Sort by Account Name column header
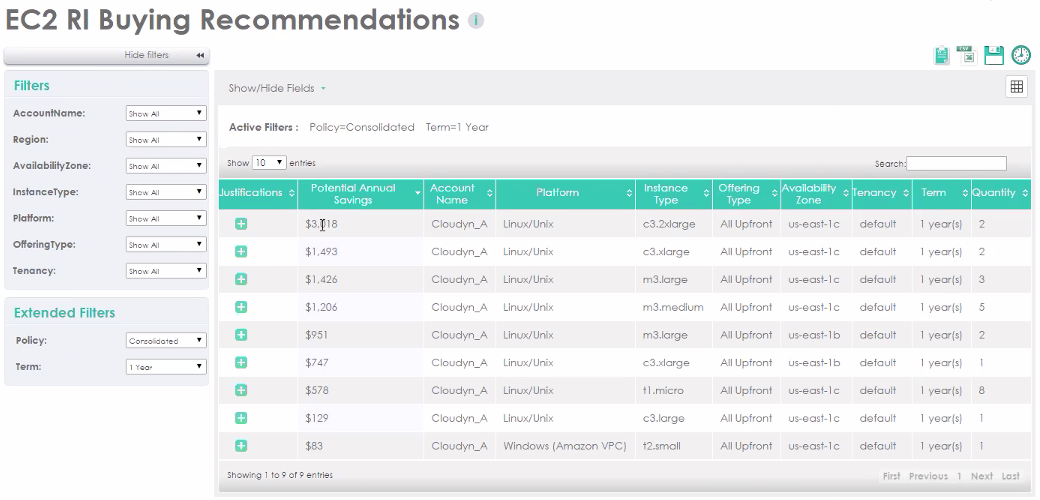The width and height of the screenshot is (1040, 500). click(459, 194)
